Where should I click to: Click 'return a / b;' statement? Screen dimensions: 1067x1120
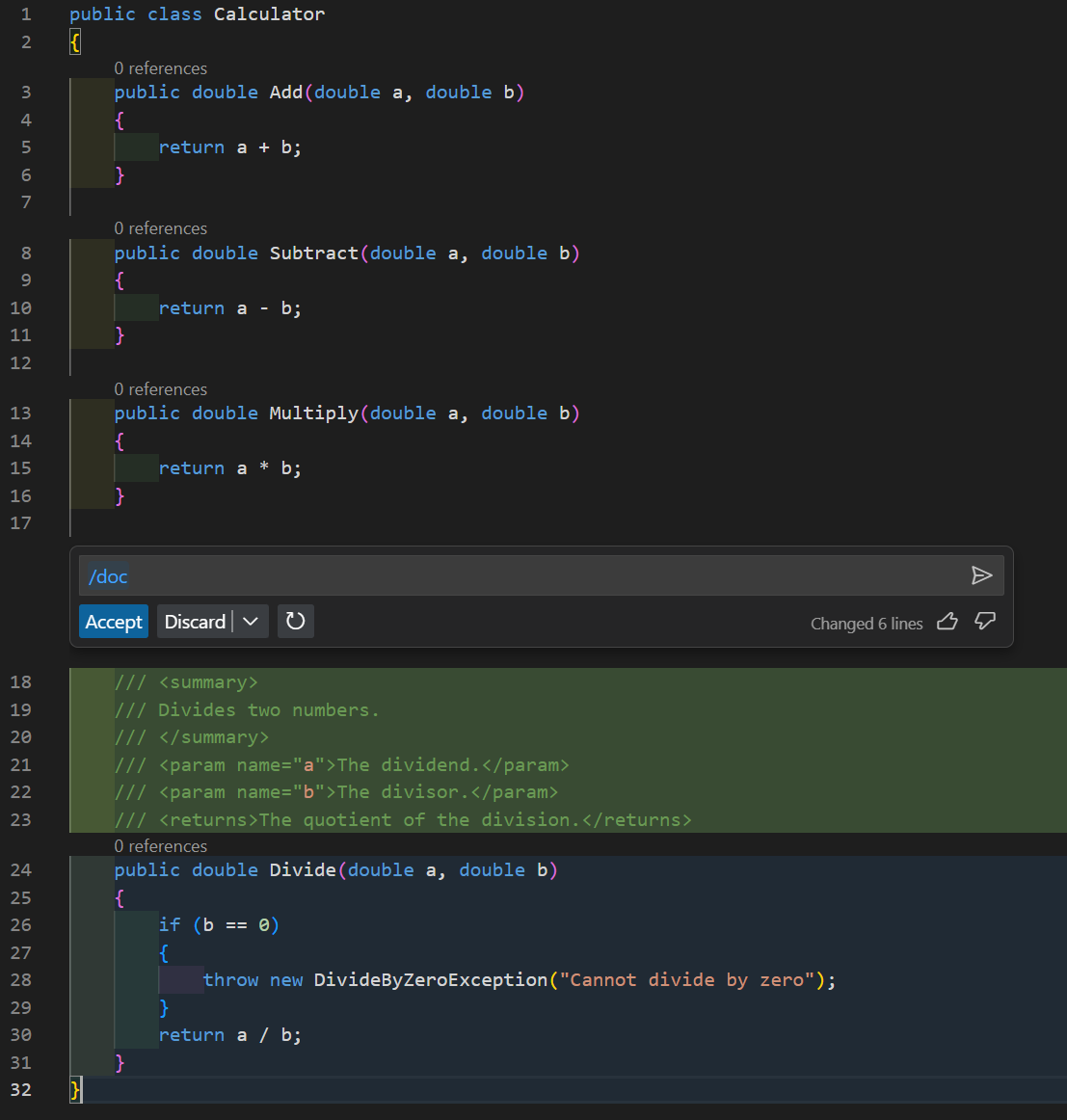point(230,1035)
